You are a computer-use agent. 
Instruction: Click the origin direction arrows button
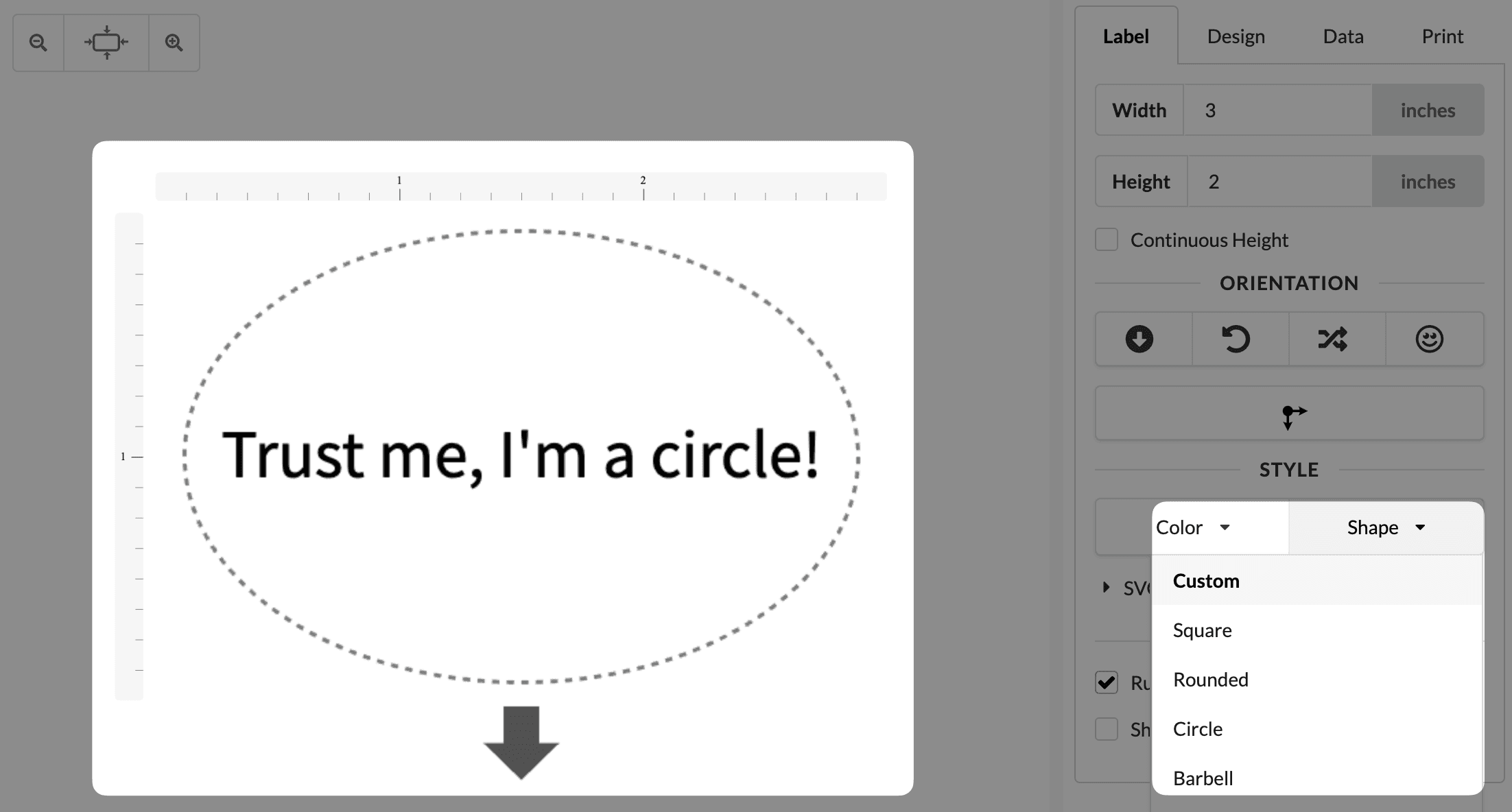pos(1290,414)
